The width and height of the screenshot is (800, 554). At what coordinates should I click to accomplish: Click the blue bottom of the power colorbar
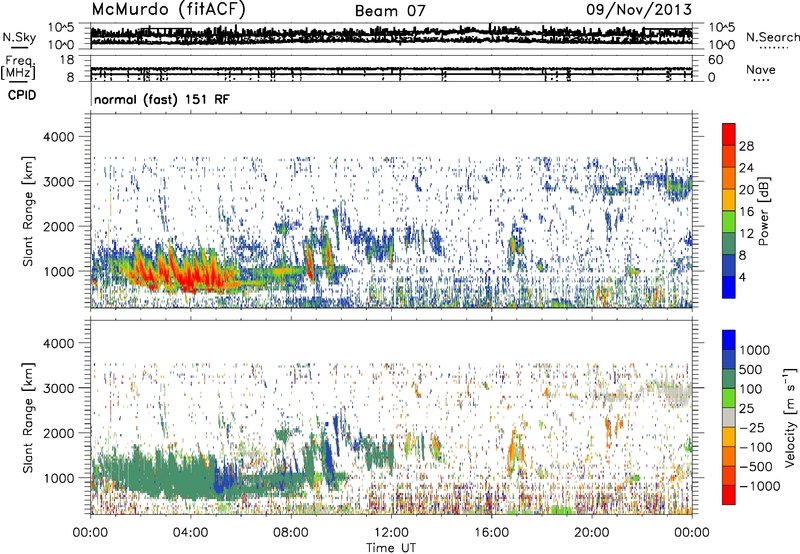[x=729, y=288]
